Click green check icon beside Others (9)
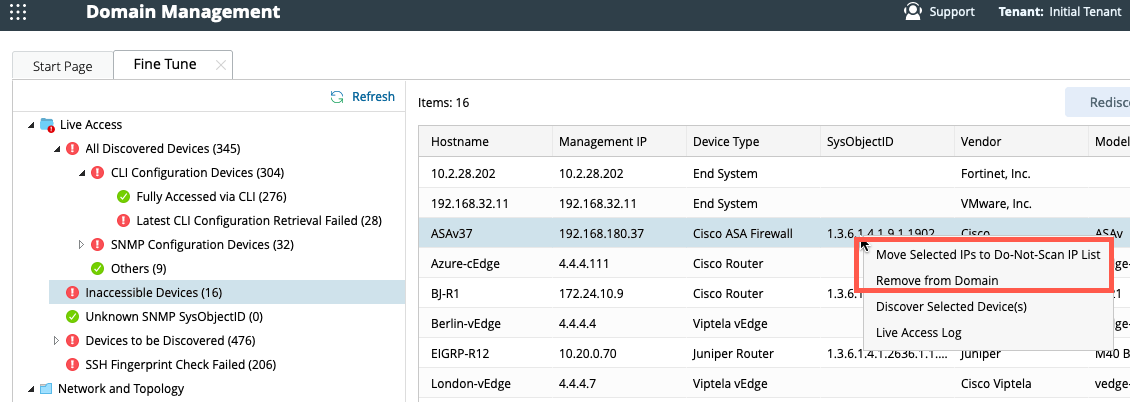 tap(98, 269)
